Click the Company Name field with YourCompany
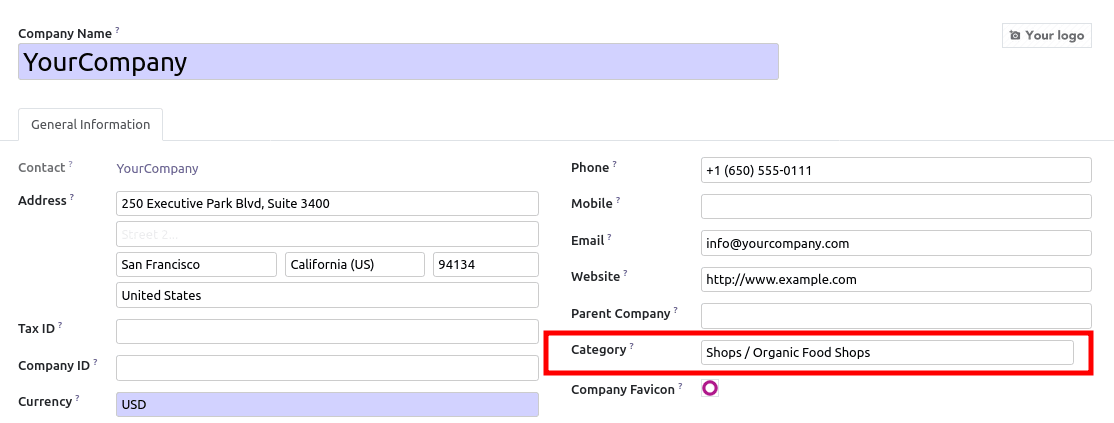The image size is (1114, 423). pos(398,62)
